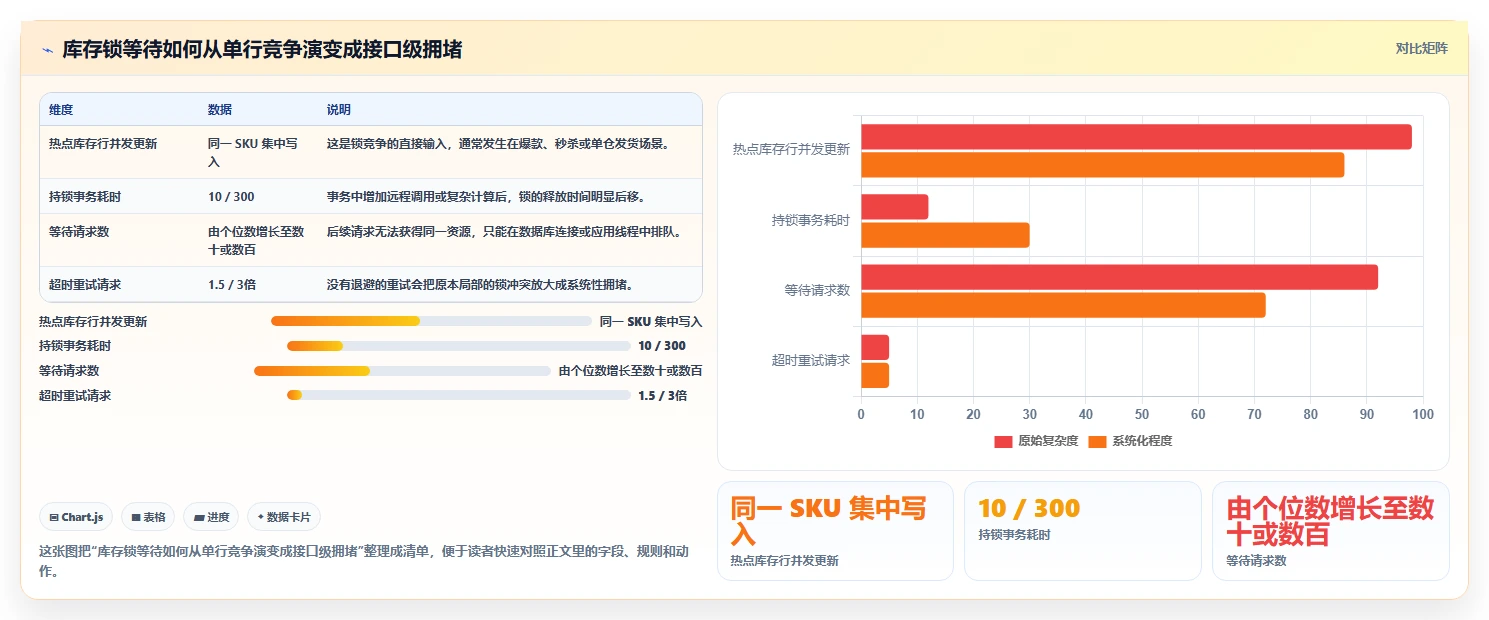Click the orange bar for 等待请求数

click(1063, 305)
